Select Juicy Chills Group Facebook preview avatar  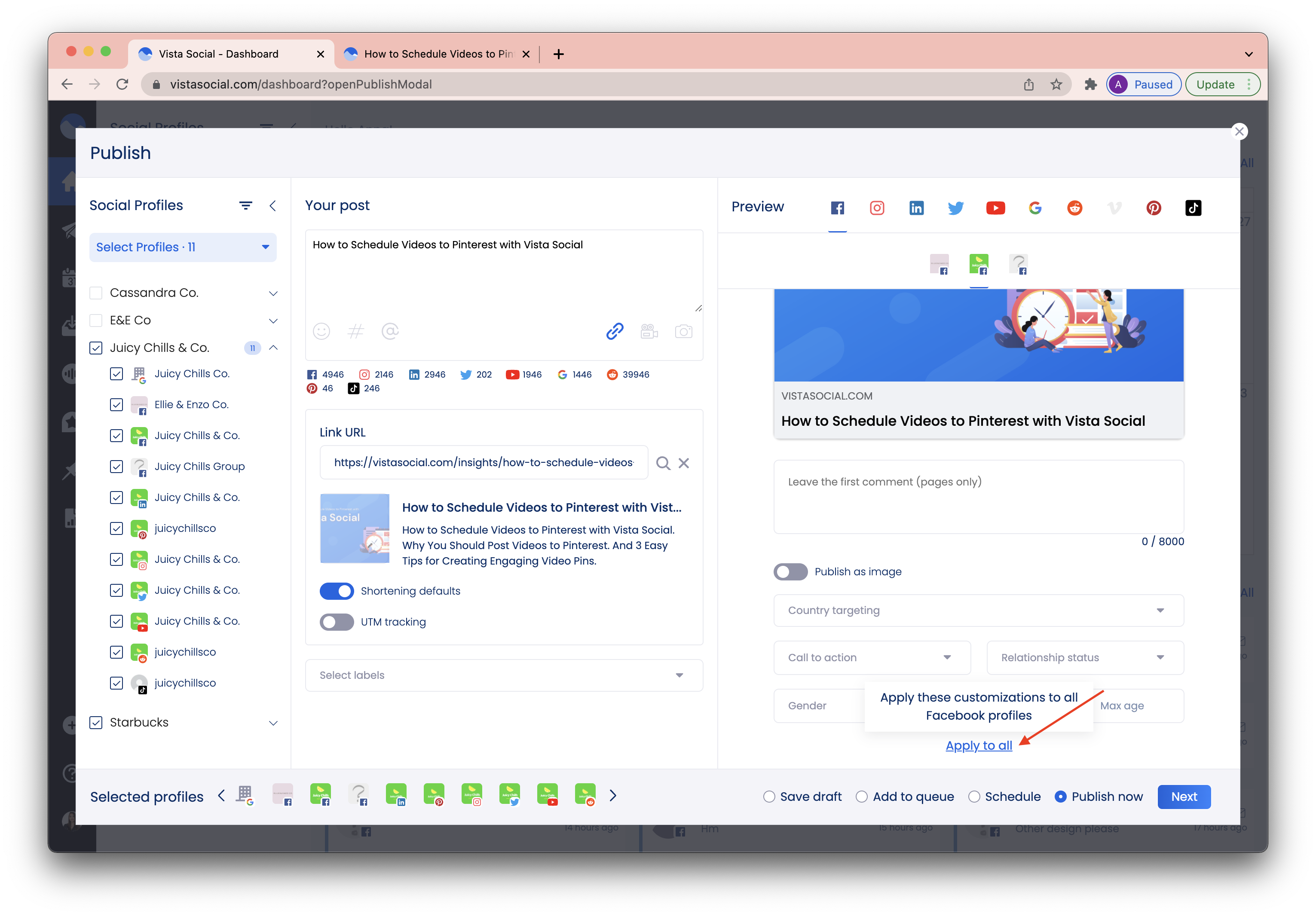1018,265
